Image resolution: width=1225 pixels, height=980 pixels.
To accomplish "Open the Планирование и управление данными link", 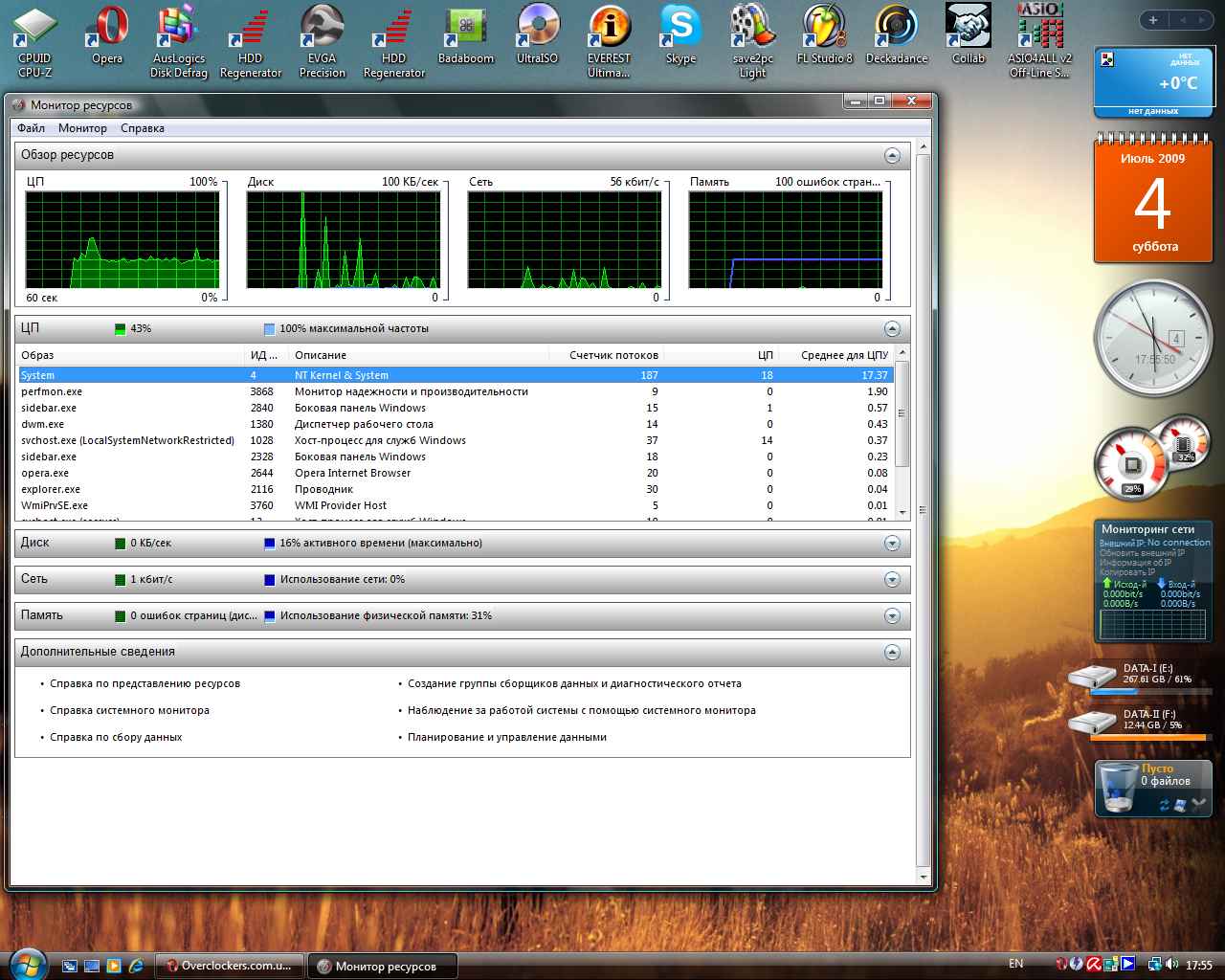I will point(507,737).
